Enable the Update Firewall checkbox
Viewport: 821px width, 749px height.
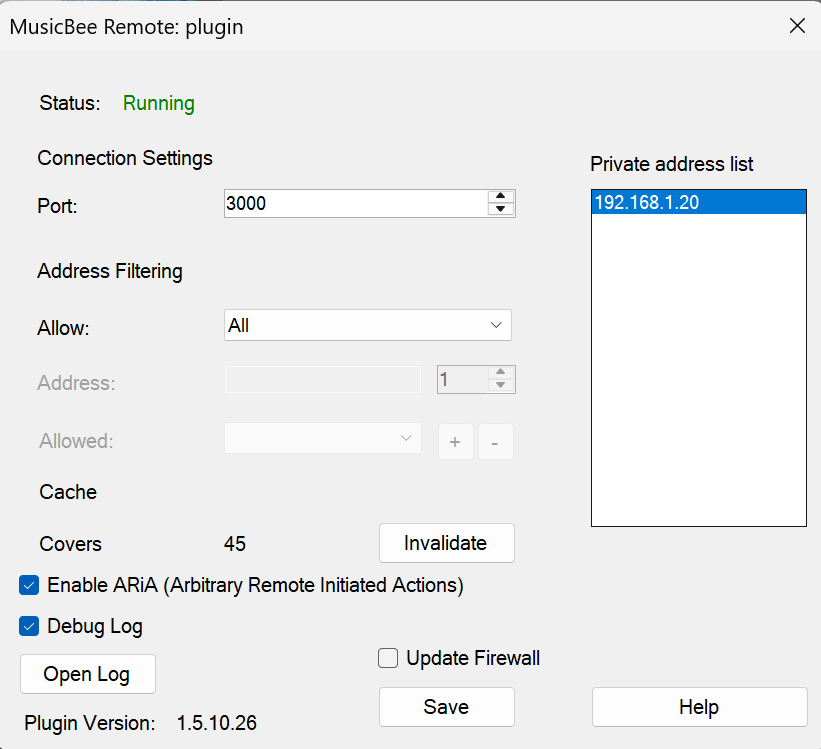pos(388,658)
